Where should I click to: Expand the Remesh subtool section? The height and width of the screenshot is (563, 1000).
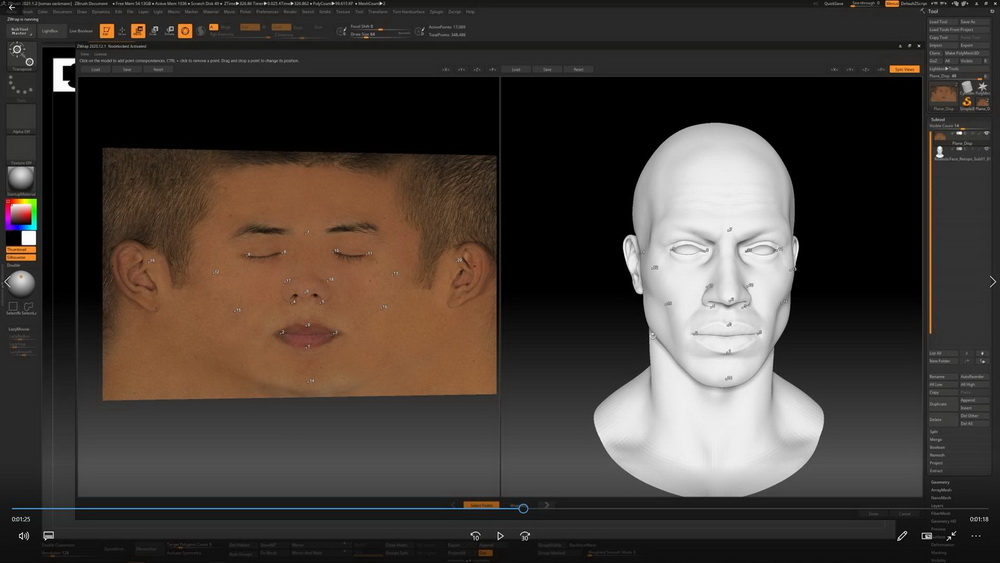click(937, 455)
